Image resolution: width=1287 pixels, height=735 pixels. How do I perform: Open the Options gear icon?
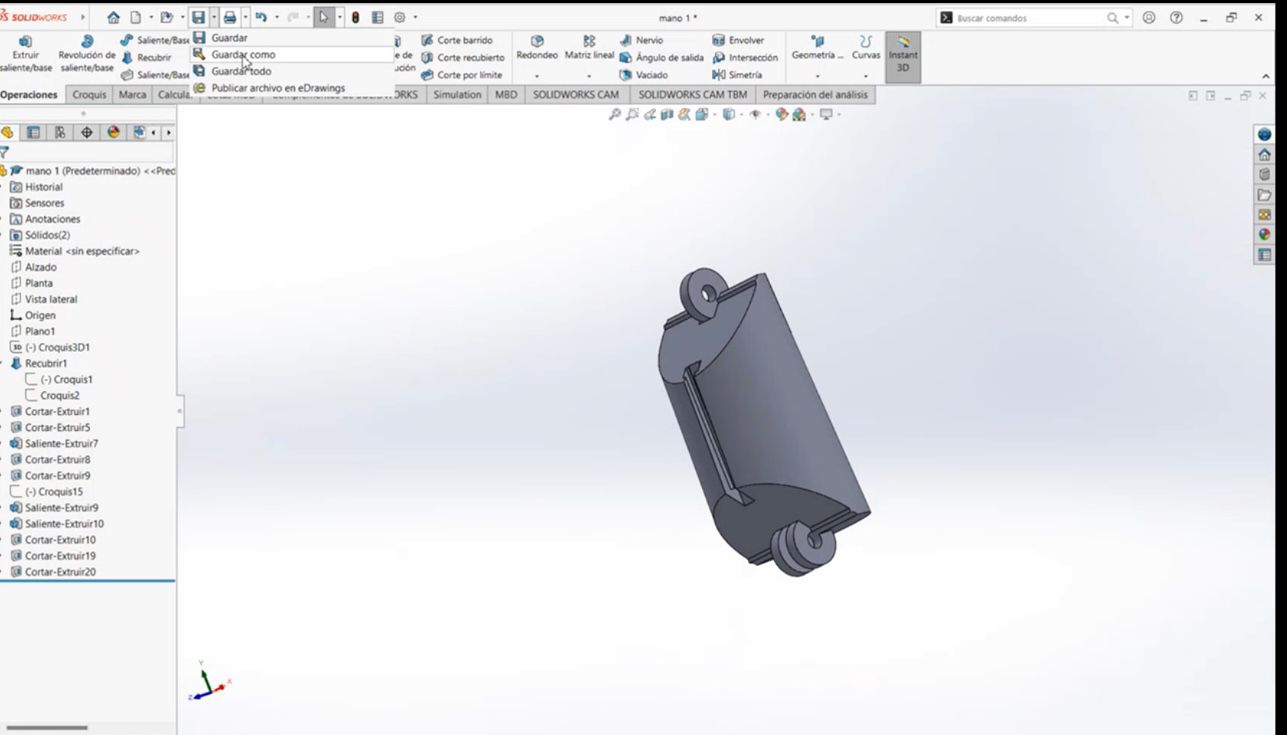click(400, 18)
